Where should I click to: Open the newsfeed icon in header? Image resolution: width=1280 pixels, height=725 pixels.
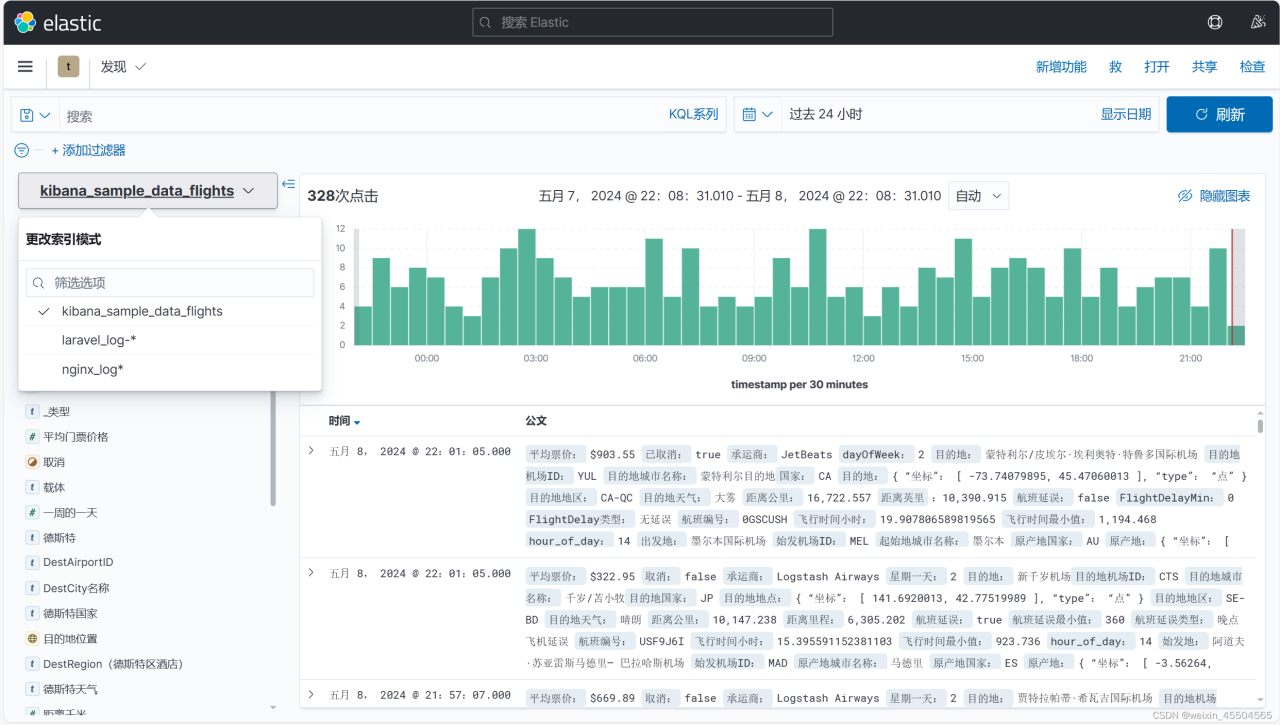1258,22
